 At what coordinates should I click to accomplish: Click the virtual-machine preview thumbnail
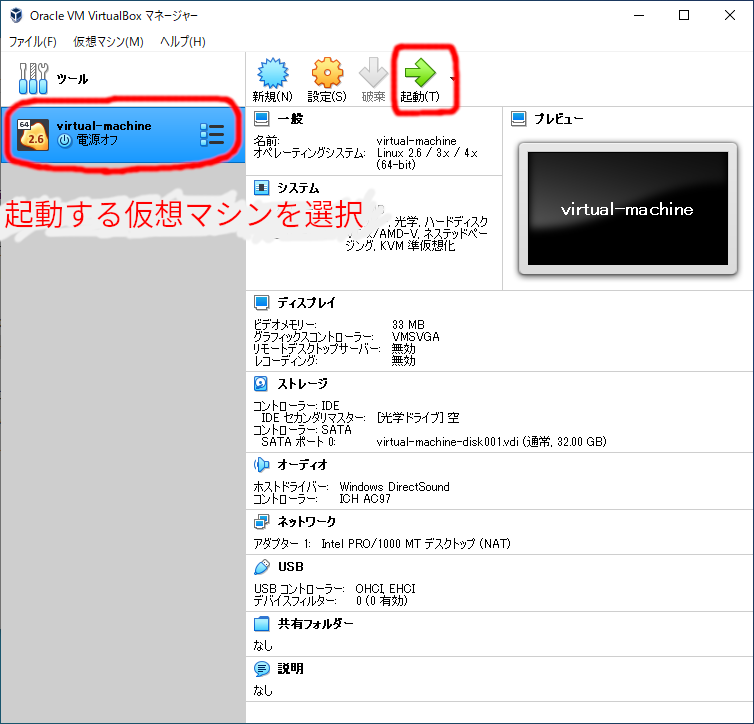[628, 208]
